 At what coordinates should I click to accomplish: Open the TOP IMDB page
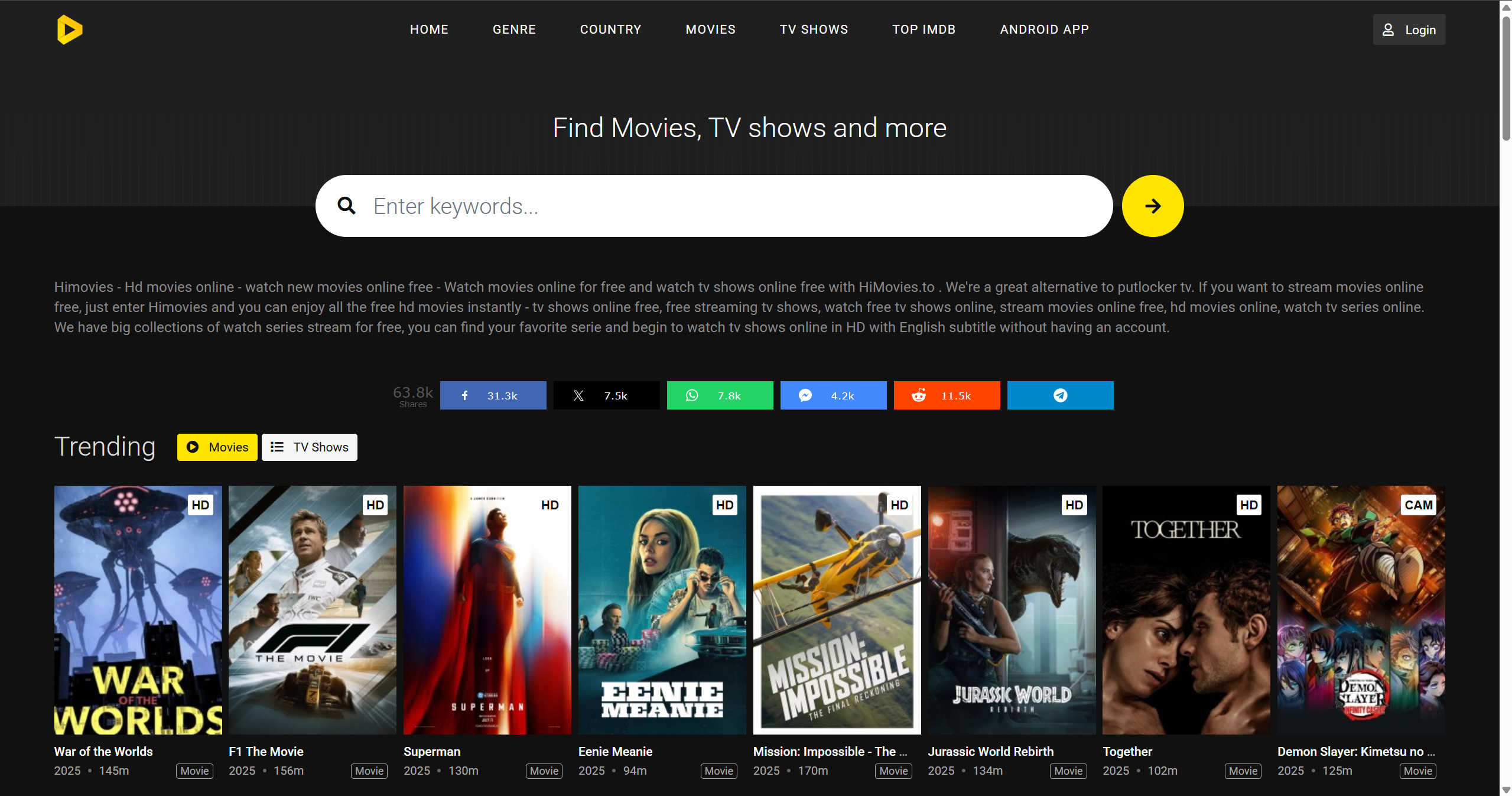(924, 30)
